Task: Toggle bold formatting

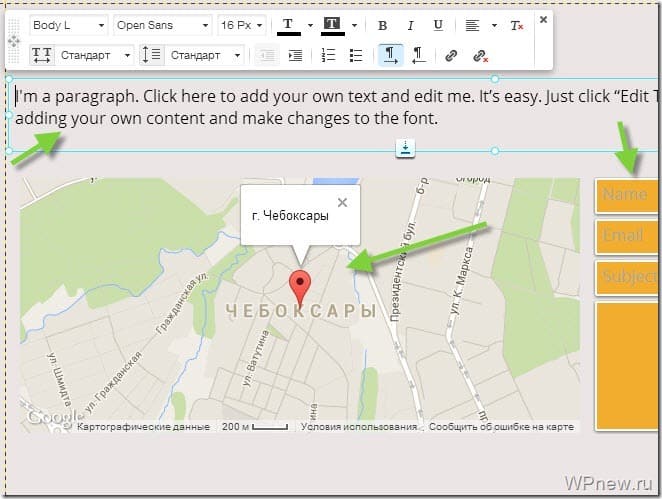Action: pyautogui.click(x=383, y=26)
